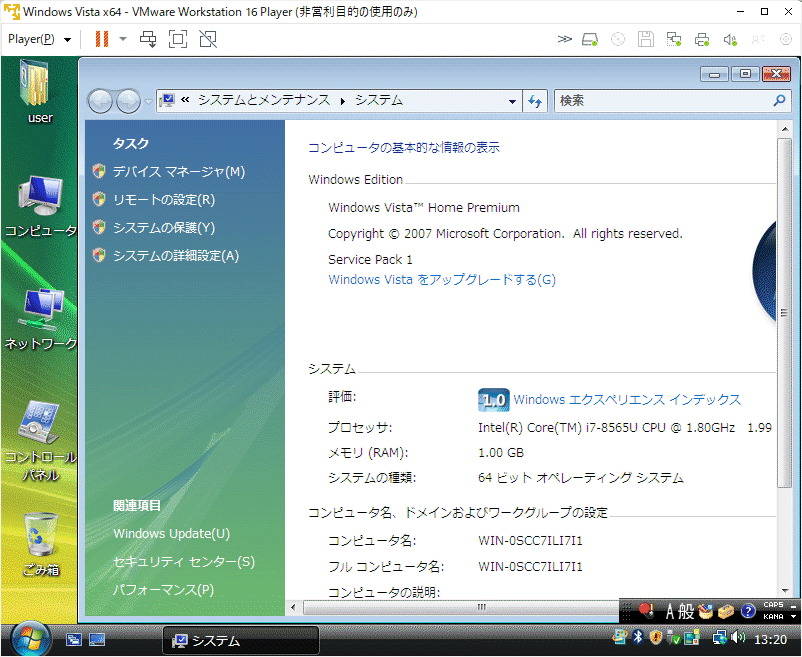Click the システム taskbar button
Viewport: 802px width, 657px height.
240,640
